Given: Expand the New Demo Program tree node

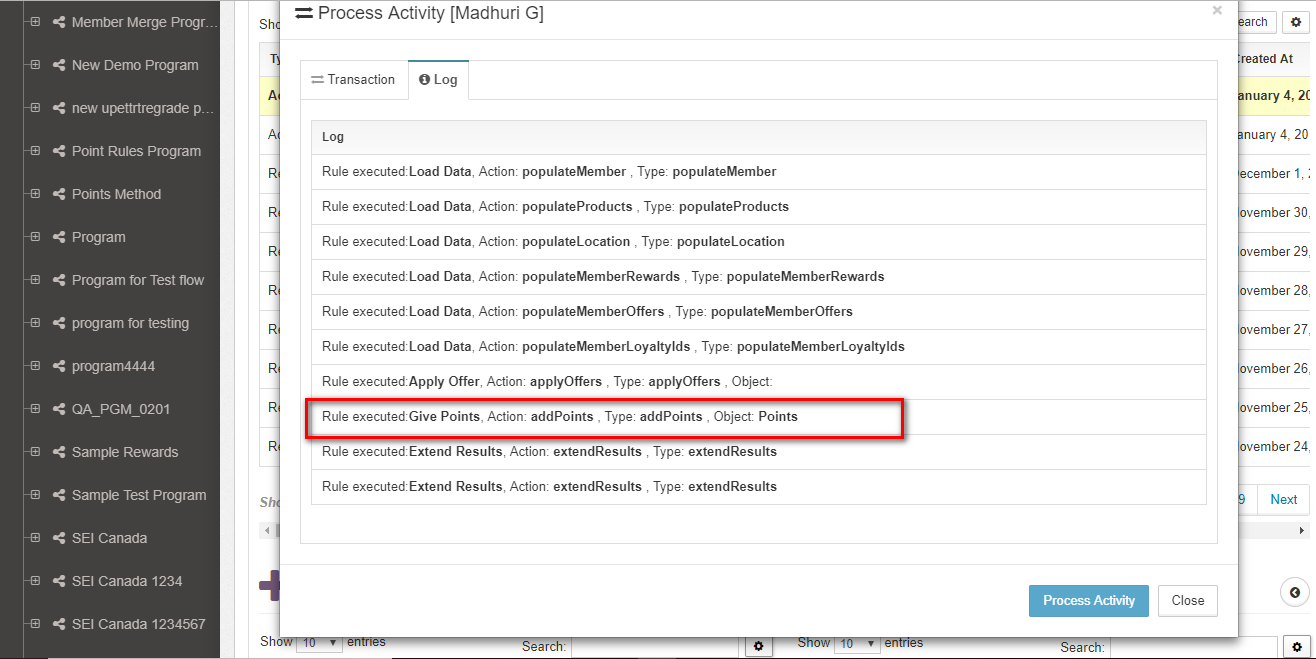Looking at the screenshot, I should [35, 65].
